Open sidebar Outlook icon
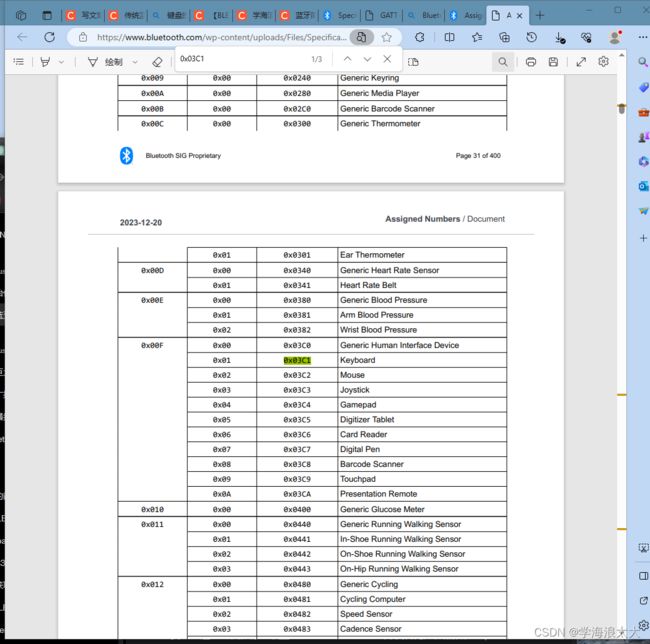Image resolution: width=650 pixels, height=644 pixels. [643, 186]
